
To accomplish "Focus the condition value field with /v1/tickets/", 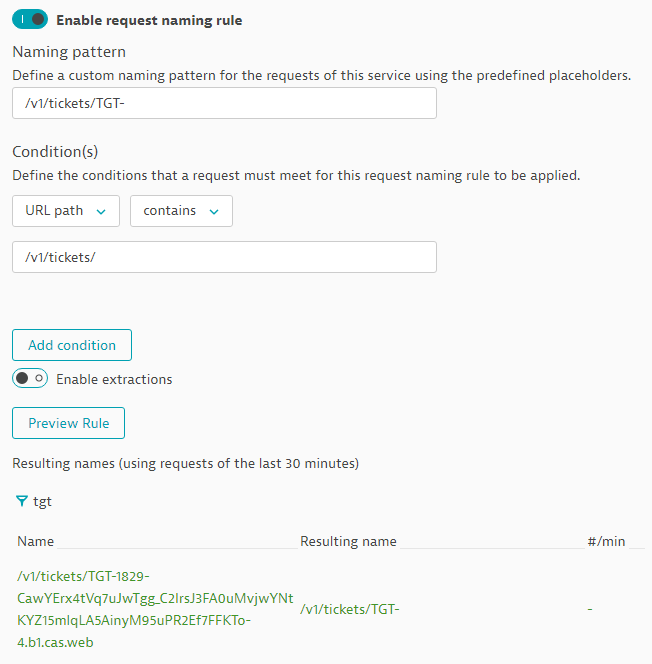I will pyautogui.click(x=224, y=257).
